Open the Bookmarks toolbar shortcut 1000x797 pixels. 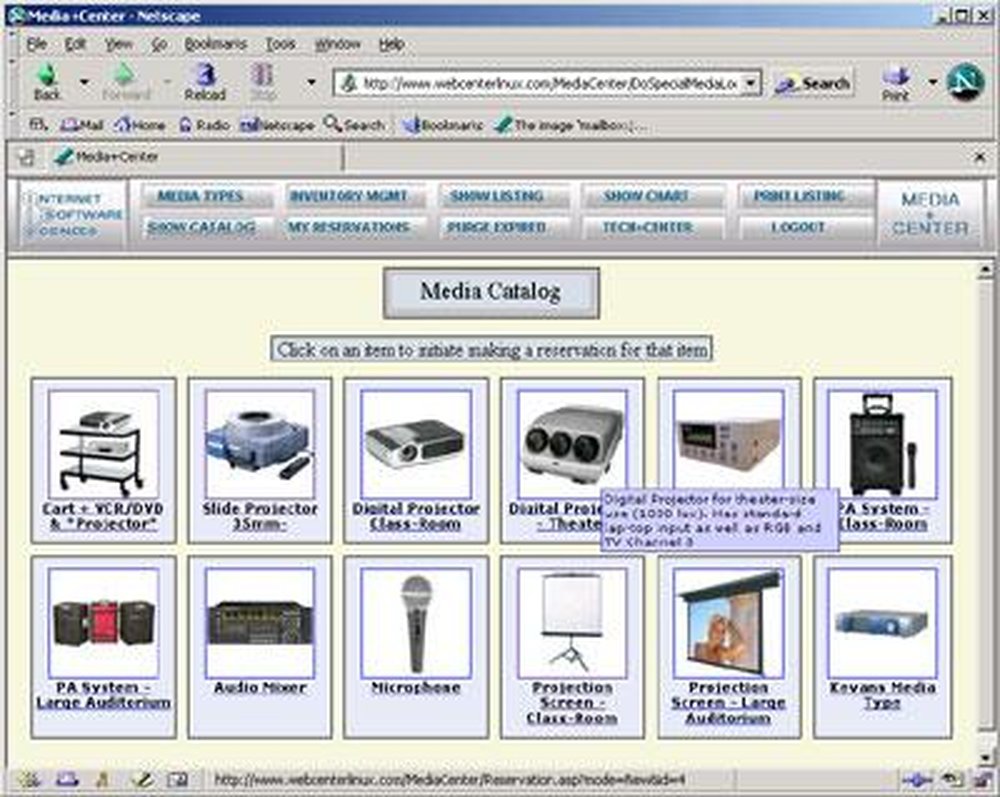pyautogui.click(x=439, y=126)
